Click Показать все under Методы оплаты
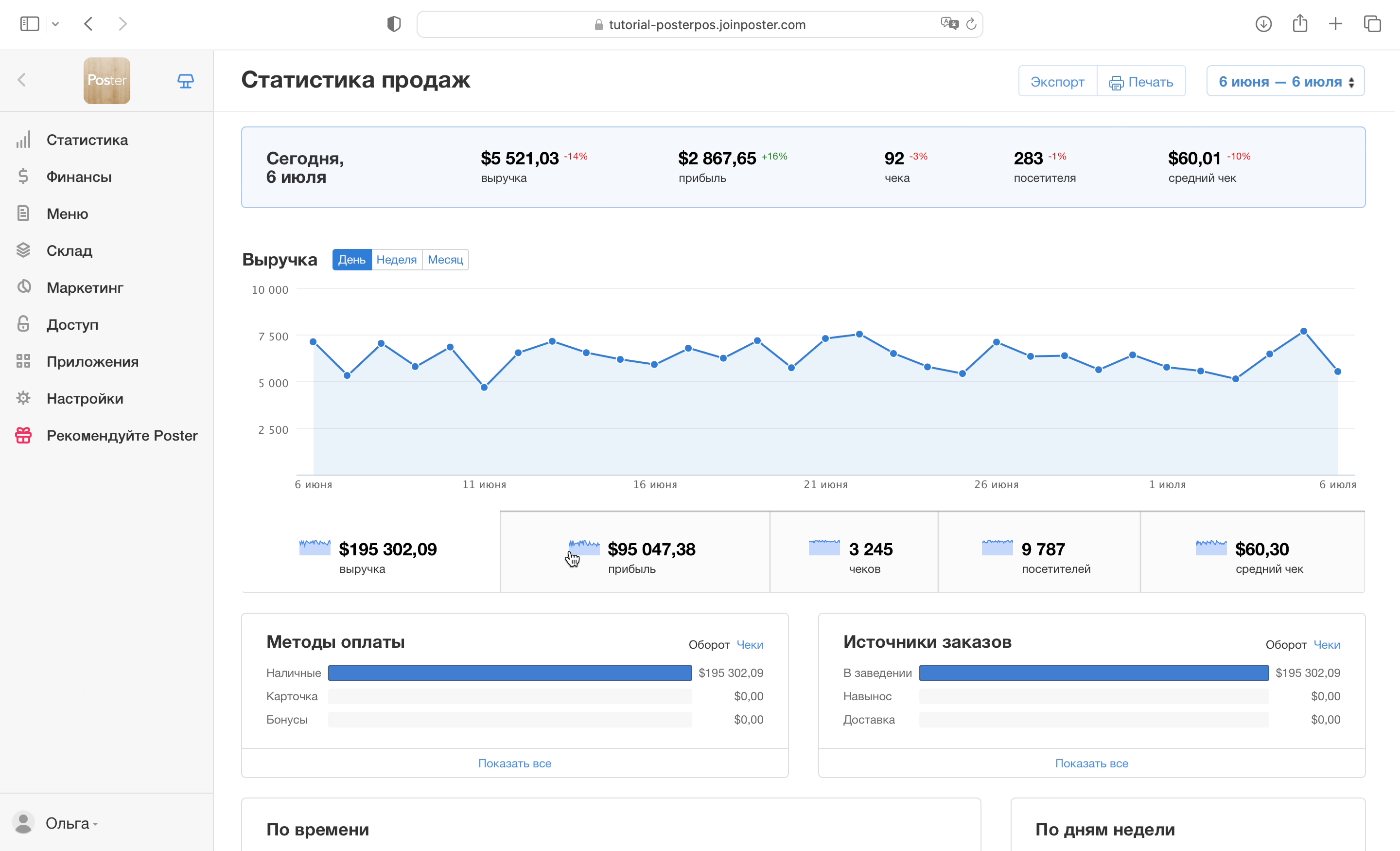Viewport: 1400px width, 851px height. click(x=514, y=763)
